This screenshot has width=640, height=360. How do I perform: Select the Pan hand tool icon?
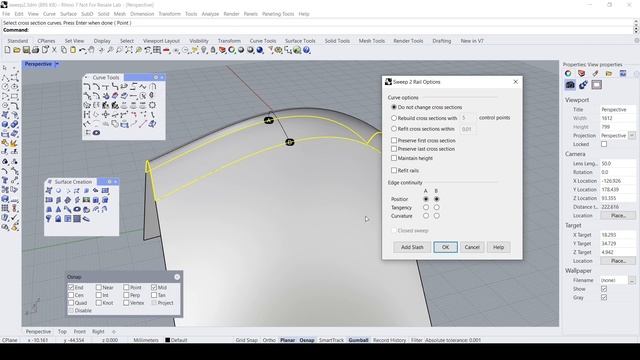point(91,50)
